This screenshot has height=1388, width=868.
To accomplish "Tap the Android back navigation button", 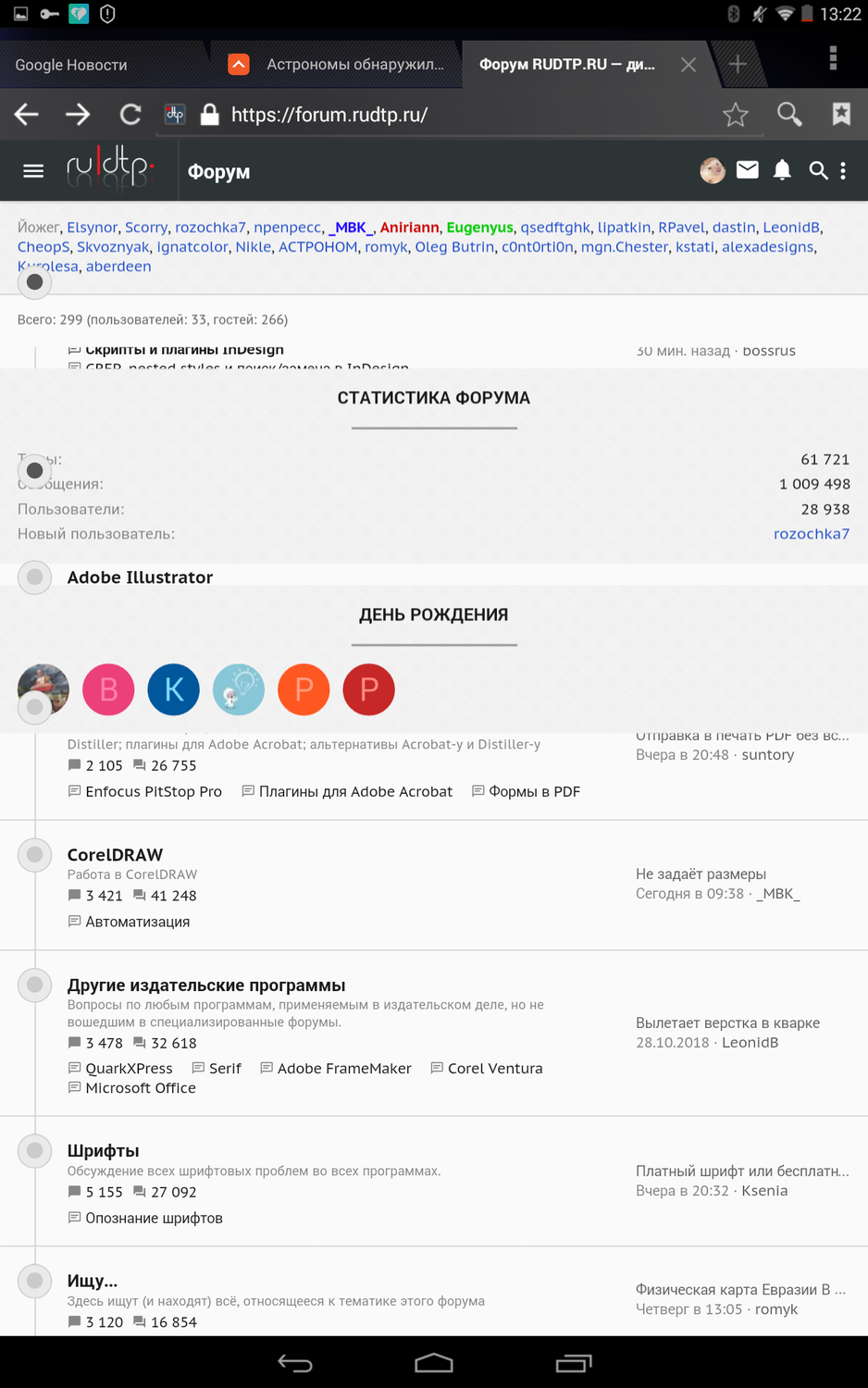I will coord(295,1363).
